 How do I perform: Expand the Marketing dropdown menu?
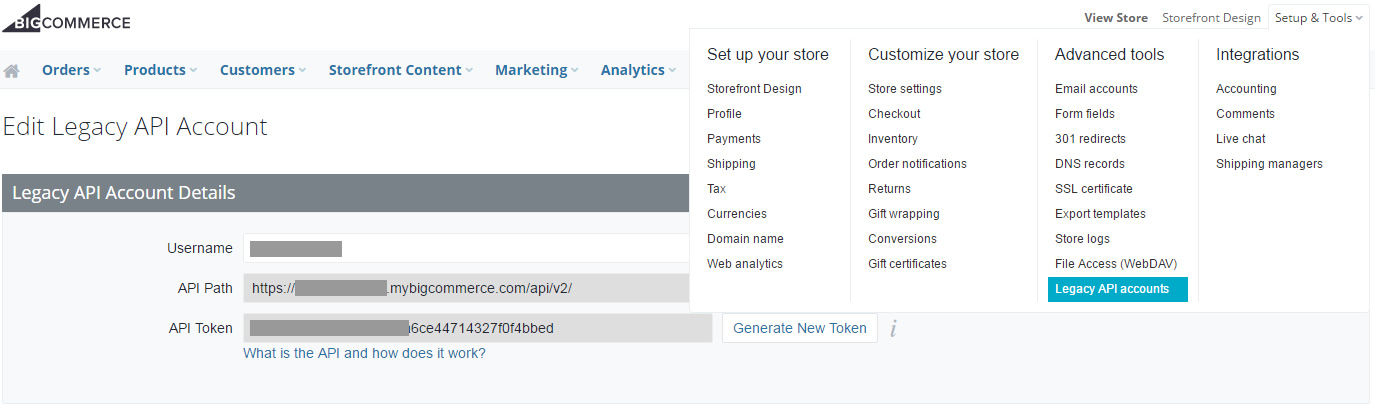click(x=537, y=70)
